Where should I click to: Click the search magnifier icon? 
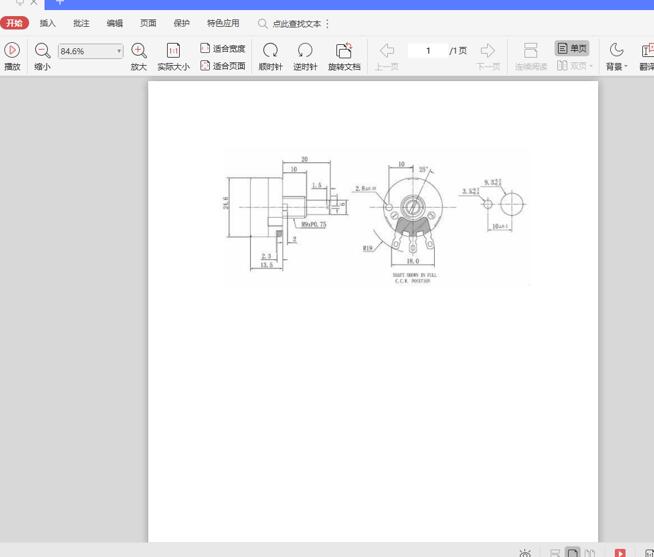coord(262,24)
